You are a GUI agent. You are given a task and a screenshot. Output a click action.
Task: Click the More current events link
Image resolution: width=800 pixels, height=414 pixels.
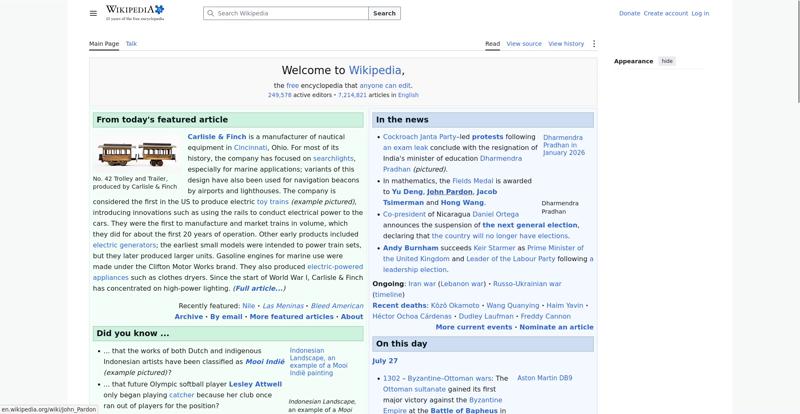(x=473, y=327)
